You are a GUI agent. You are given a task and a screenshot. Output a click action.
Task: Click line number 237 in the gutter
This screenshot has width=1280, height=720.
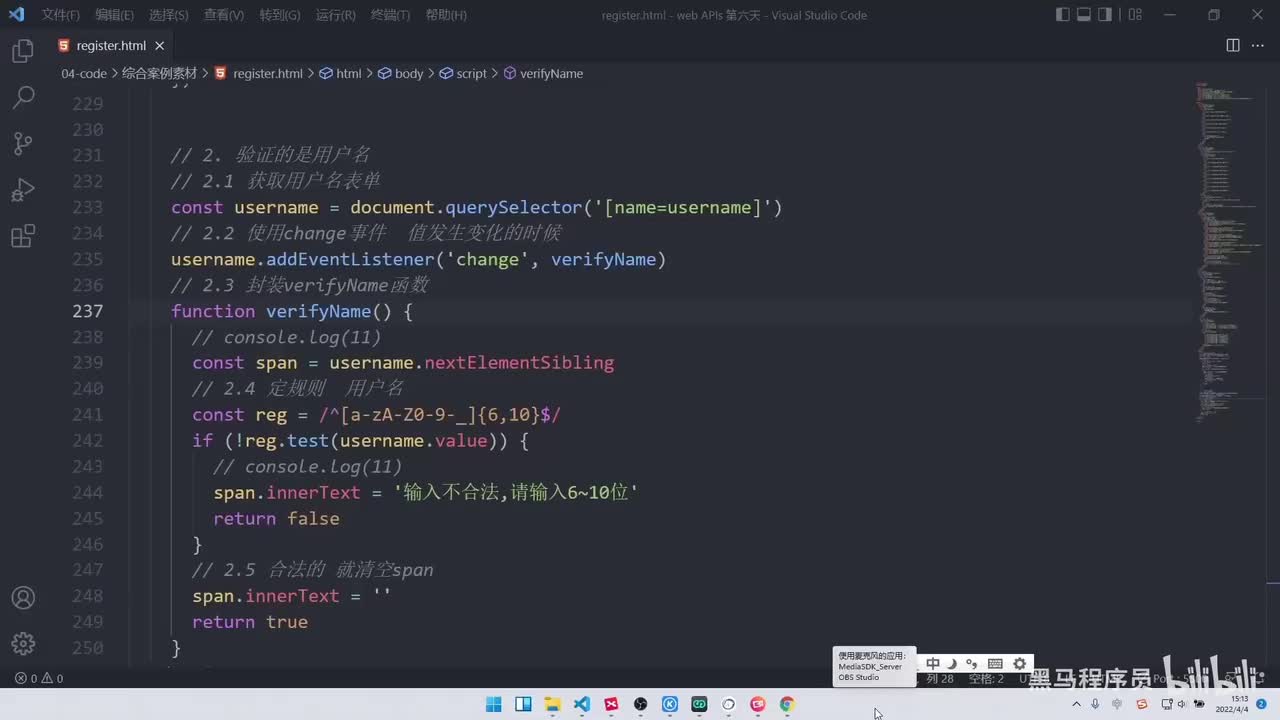(x=88, y=311)
